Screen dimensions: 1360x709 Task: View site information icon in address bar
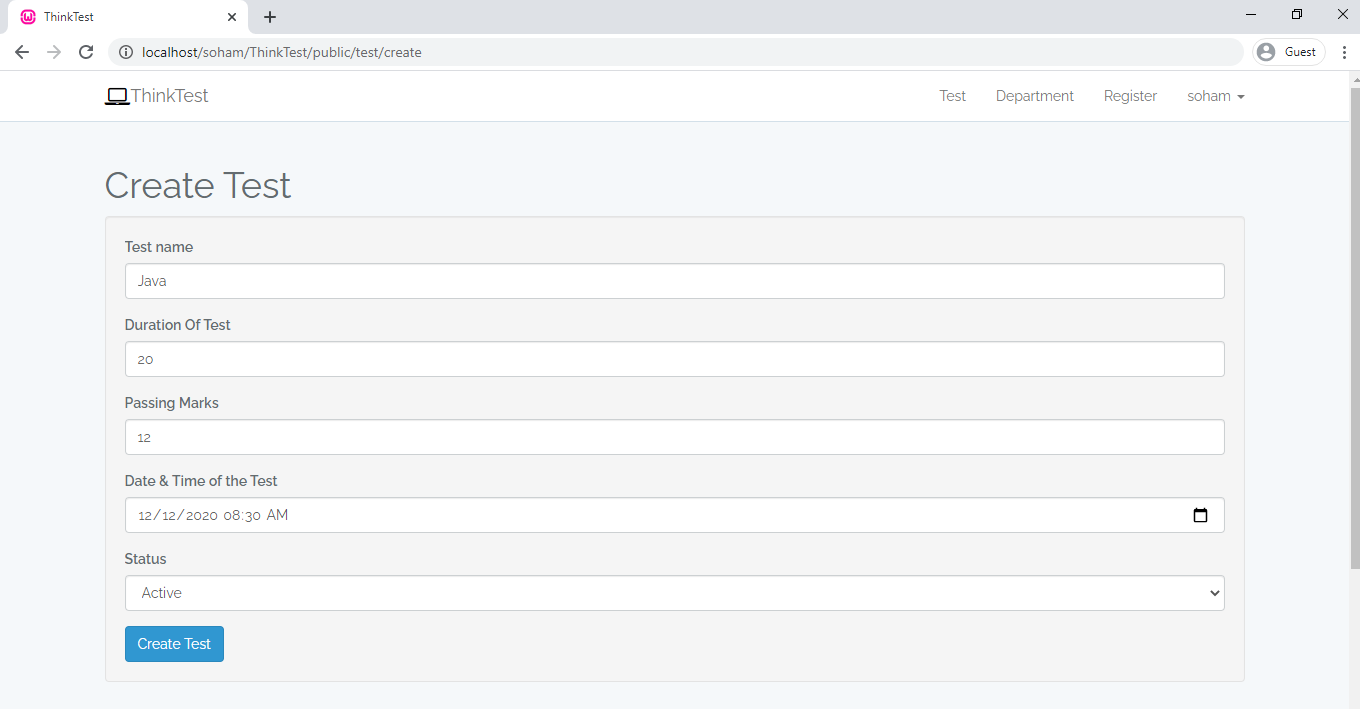126,52
